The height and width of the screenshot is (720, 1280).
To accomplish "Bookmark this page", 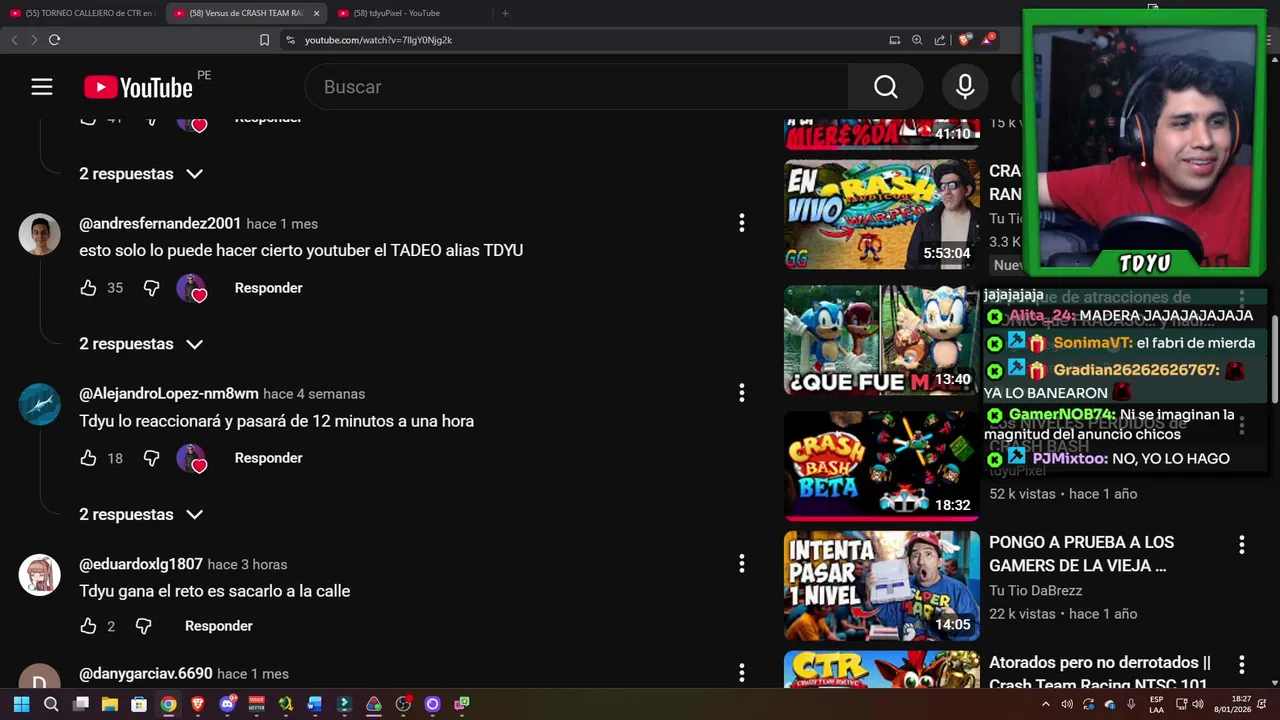I will 264,40.
